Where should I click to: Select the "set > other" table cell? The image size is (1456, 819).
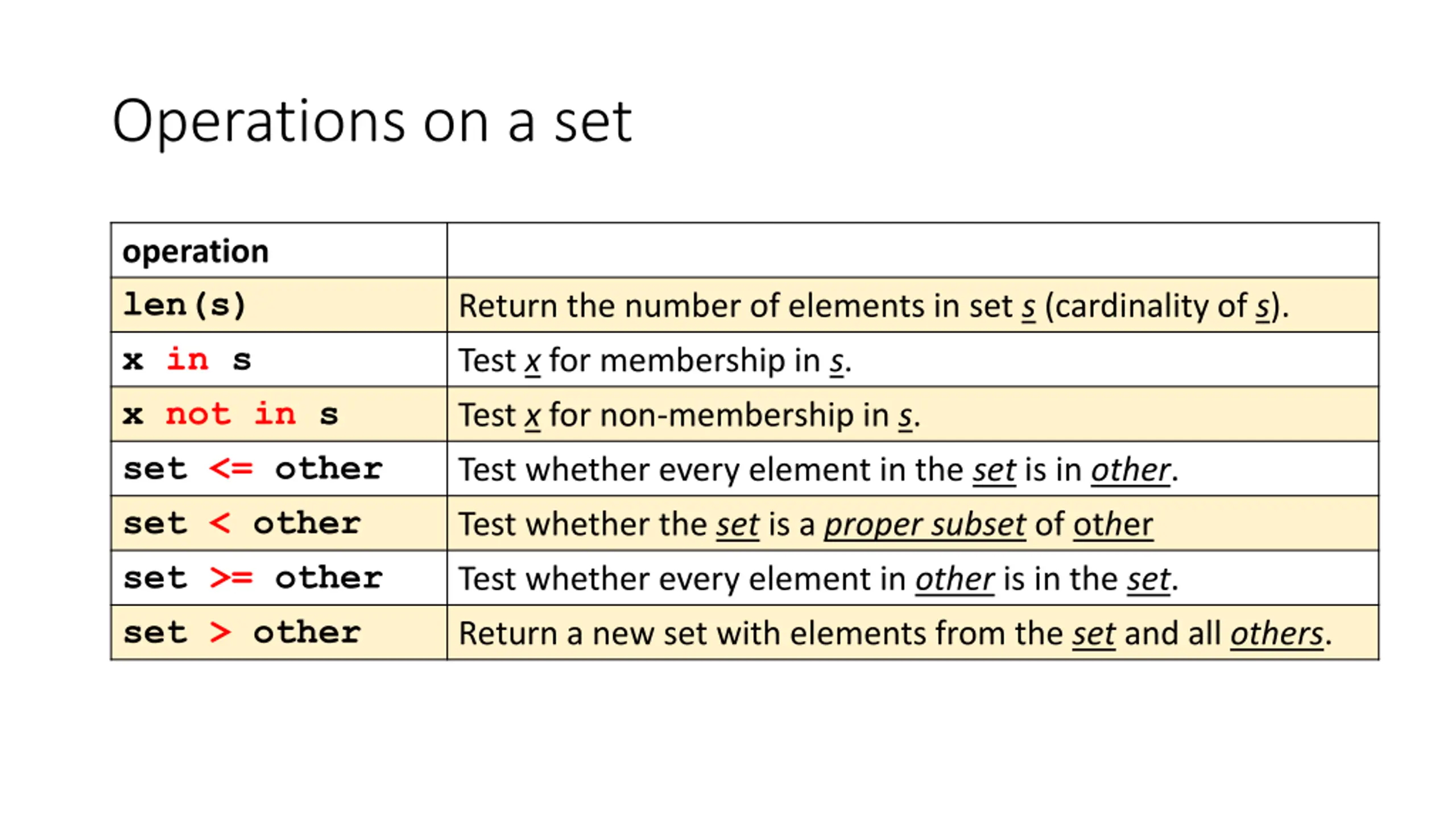pos(242,633)
